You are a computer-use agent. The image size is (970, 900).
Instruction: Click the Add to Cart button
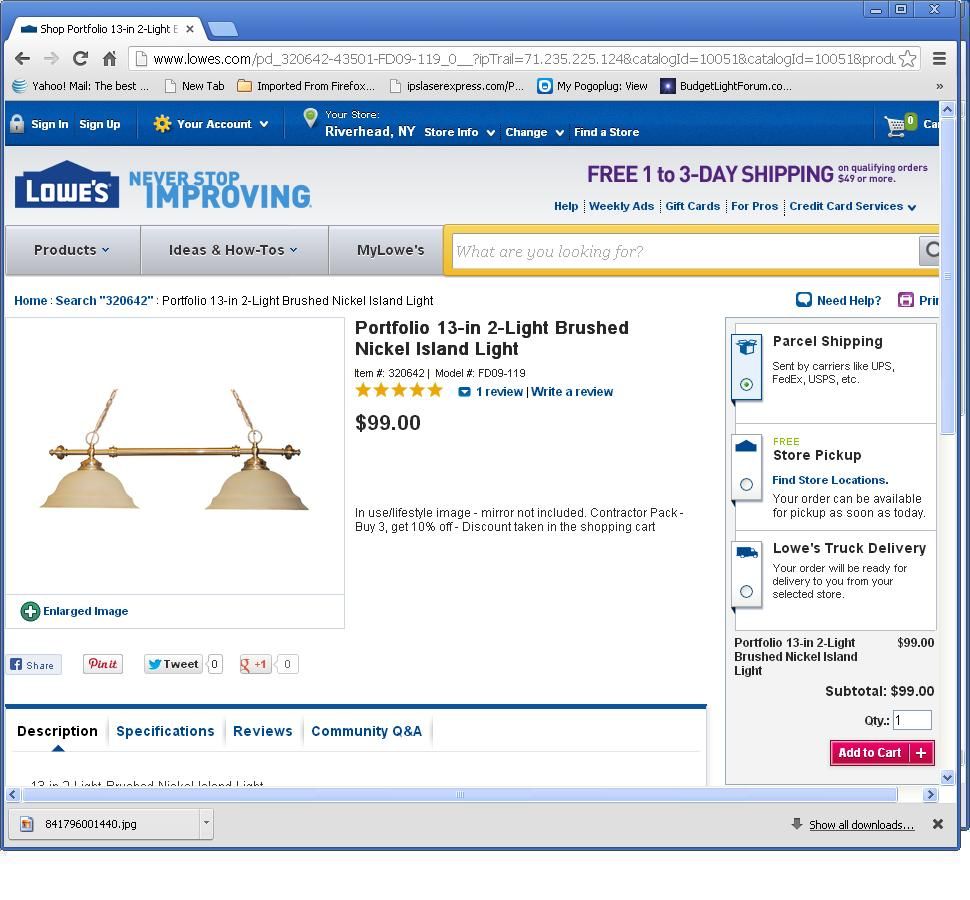tap(882, 753)
